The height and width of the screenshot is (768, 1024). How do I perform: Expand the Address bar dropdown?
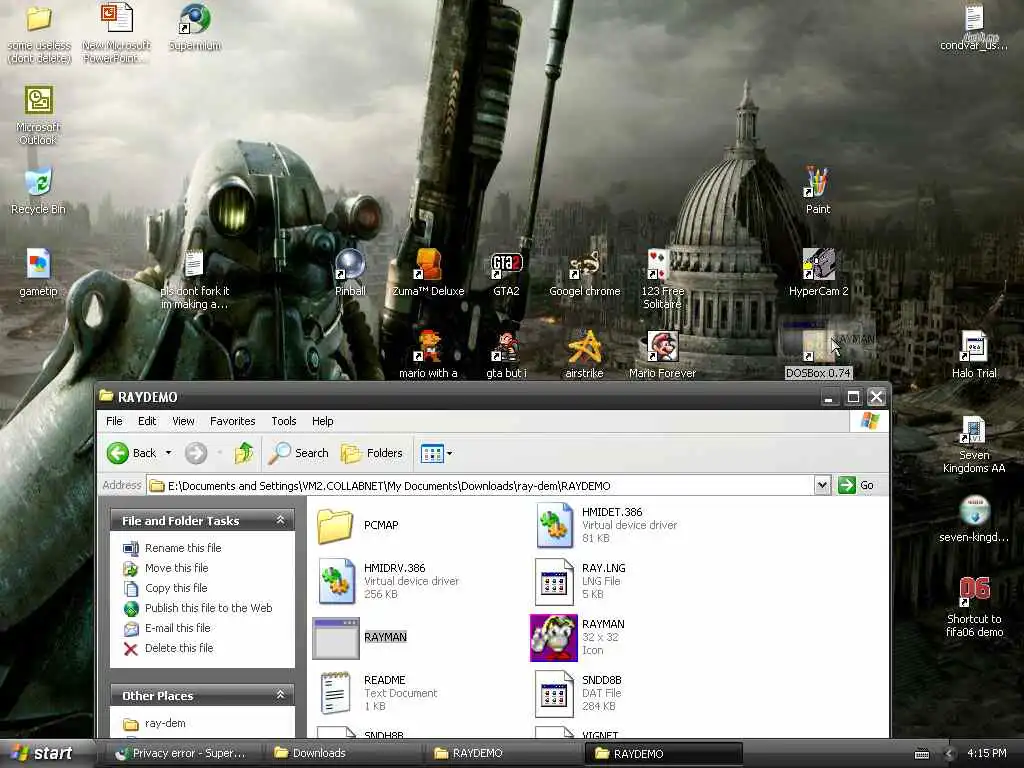pyautogui.click(x=822, y=485)
